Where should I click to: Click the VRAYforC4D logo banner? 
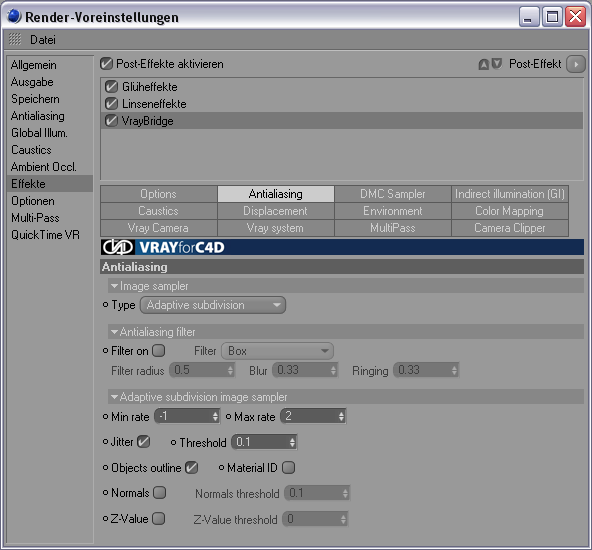point(342,247)
